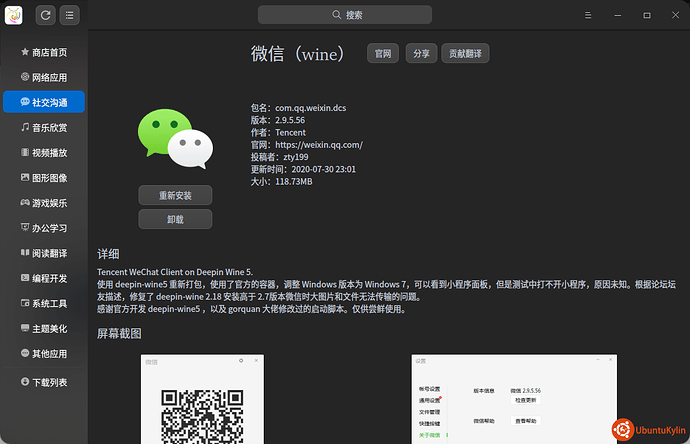
Task: Click the contributor name zty199
Action: tap(296, 157)
